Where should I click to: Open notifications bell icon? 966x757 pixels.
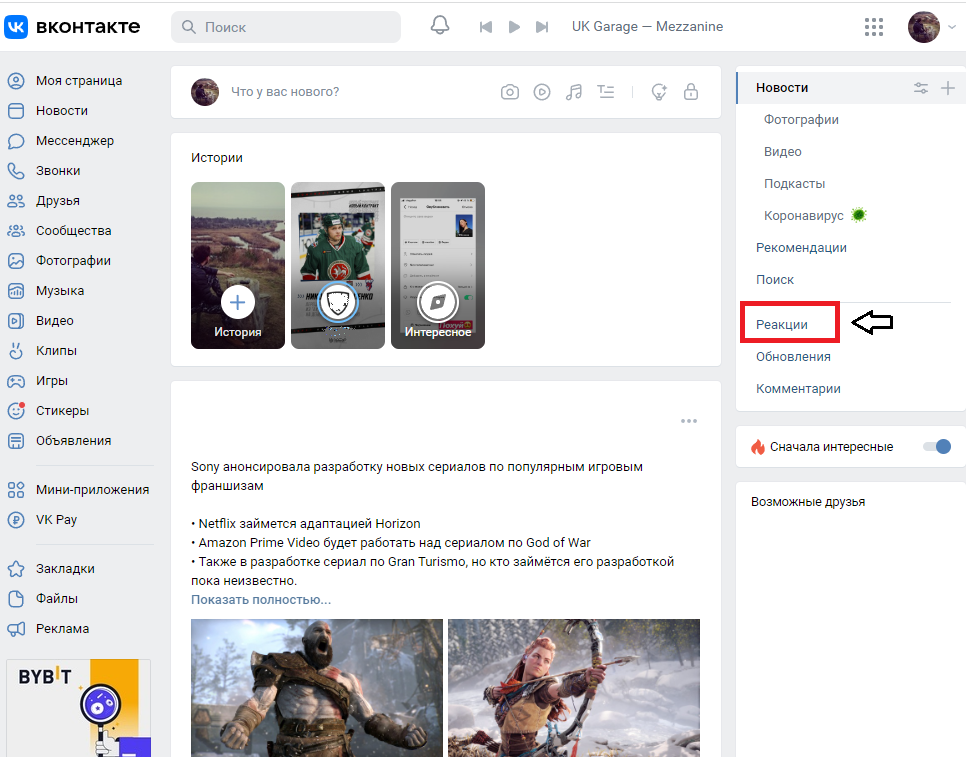pyautogui.click(x=440, y=26)
